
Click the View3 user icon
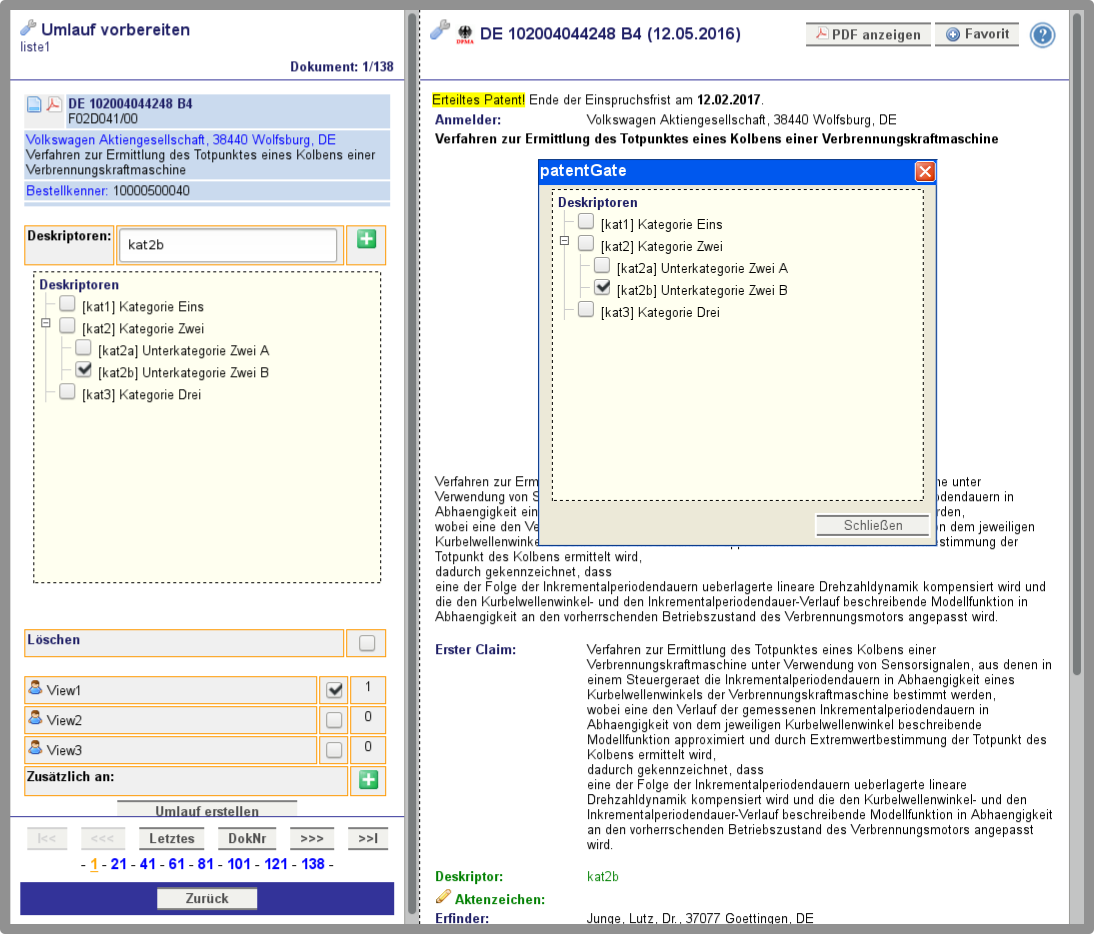click(x=35, y=747)
